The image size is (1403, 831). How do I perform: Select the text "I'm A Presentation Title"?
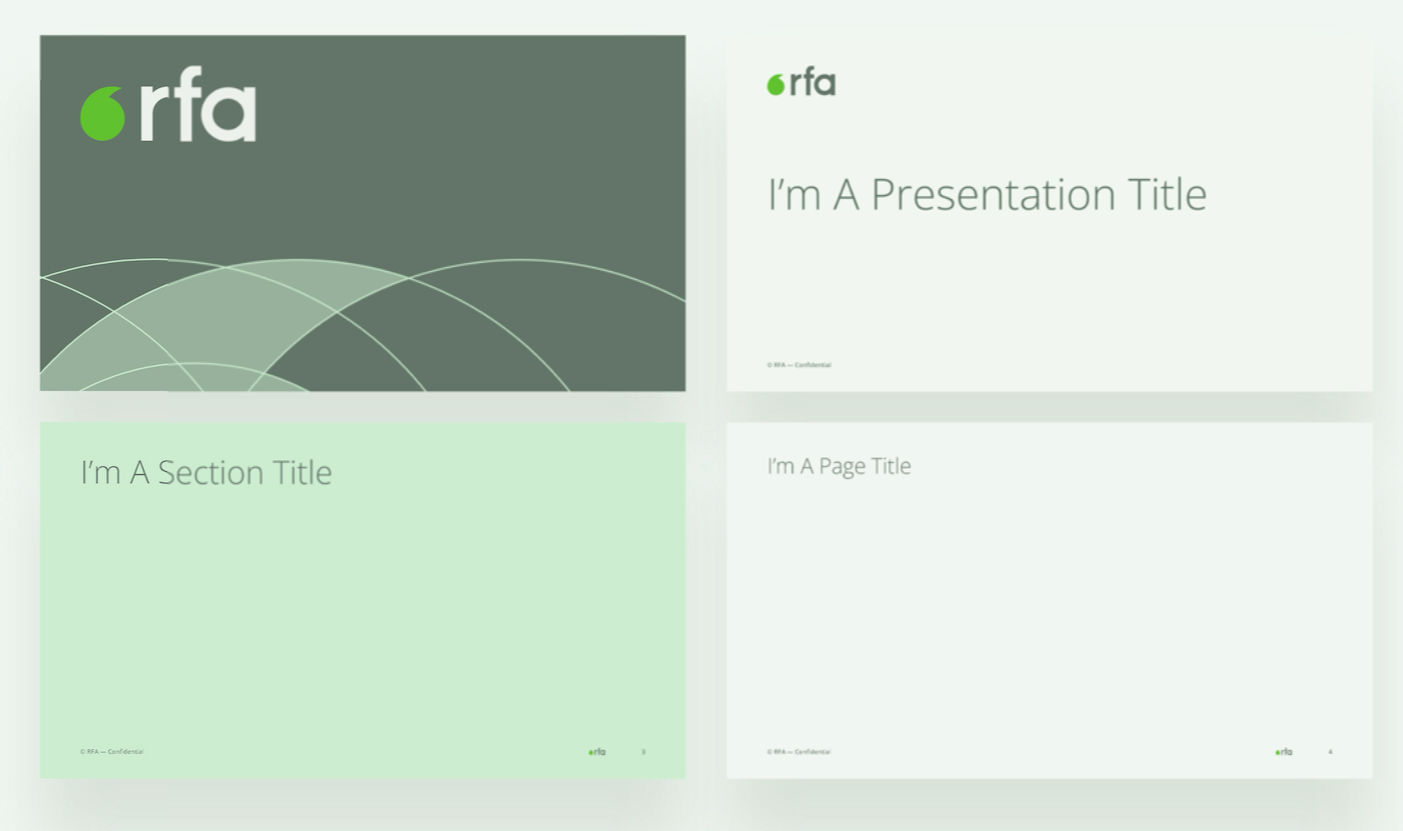987,194
